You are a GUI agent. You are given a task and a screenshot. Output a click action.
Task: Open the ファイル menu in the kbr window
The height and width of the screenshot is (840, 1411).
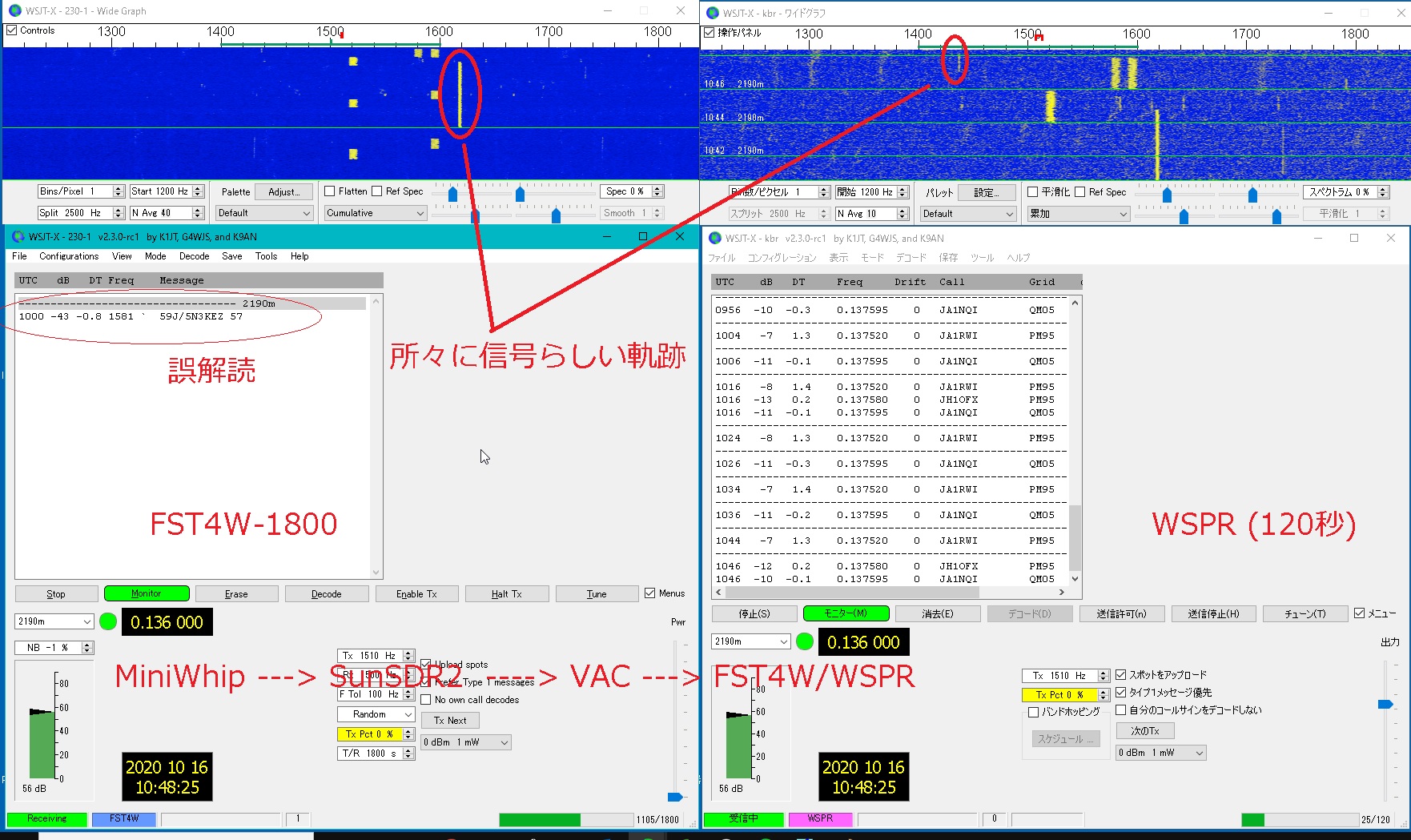pyautogui.click(x=722, y=258)
